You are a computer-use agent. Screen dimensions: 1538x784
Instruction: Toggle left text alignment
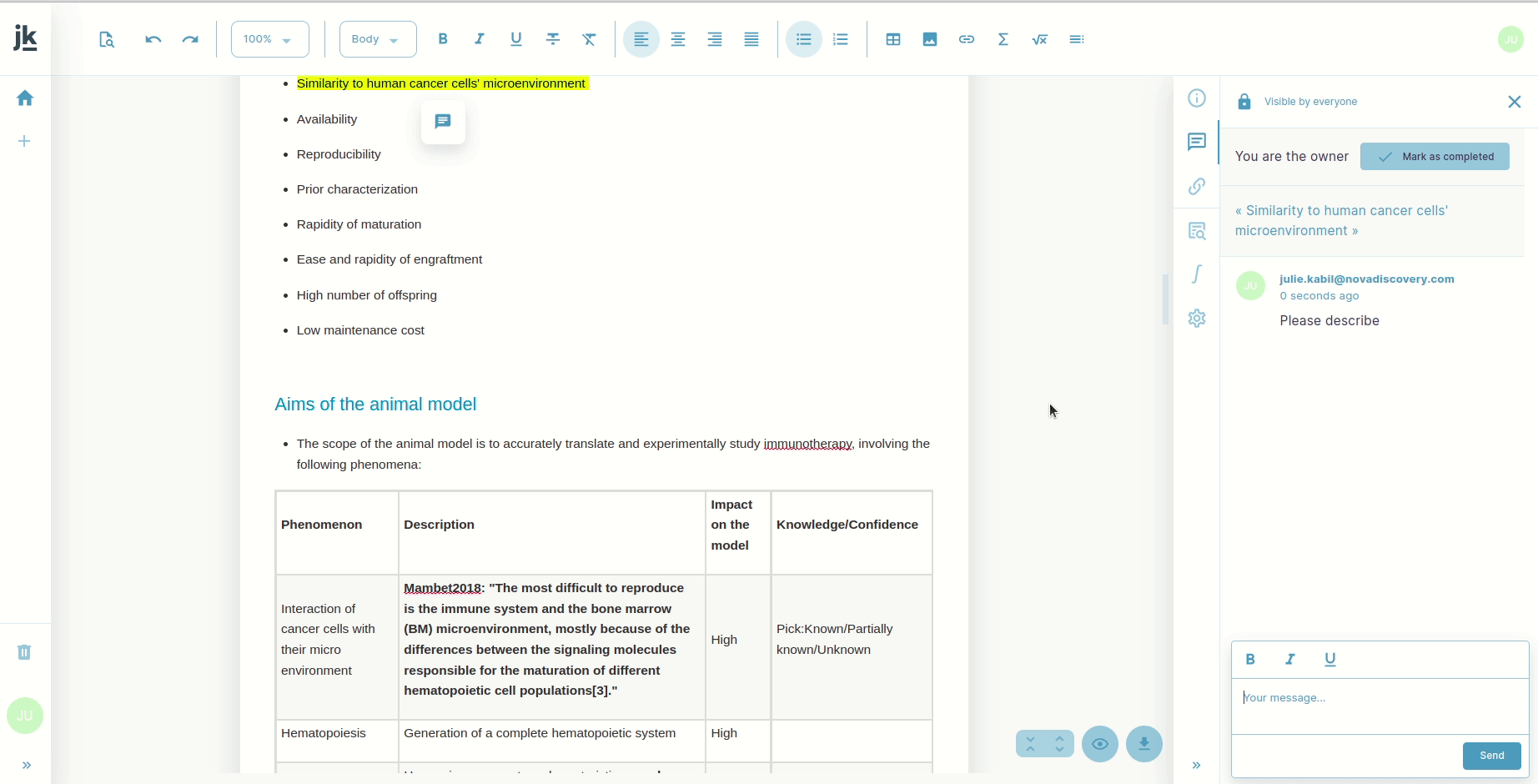click(x=641, y=39)
